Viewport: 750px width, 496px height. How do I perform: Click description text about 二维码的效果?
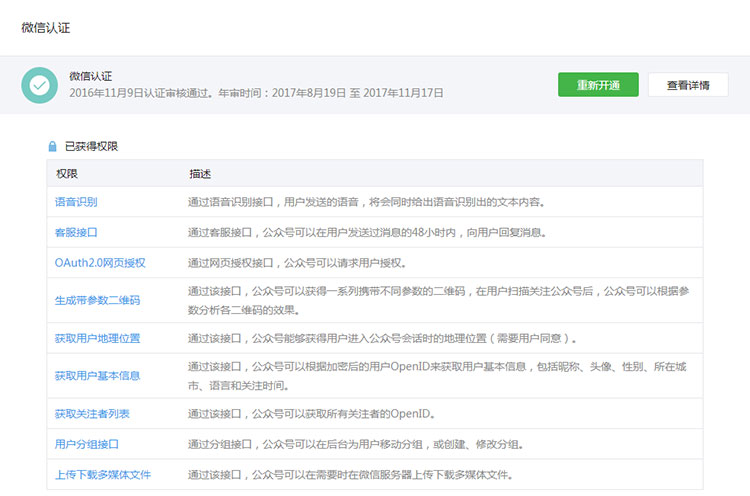(438, 300)
